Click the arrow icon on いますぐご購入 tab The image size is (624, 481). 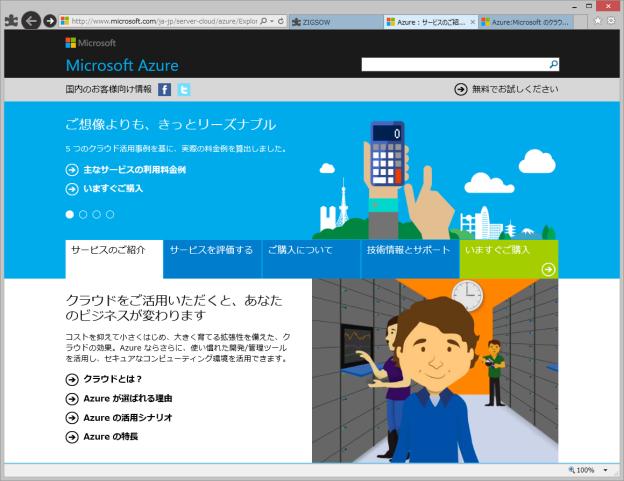pos(548,268)
